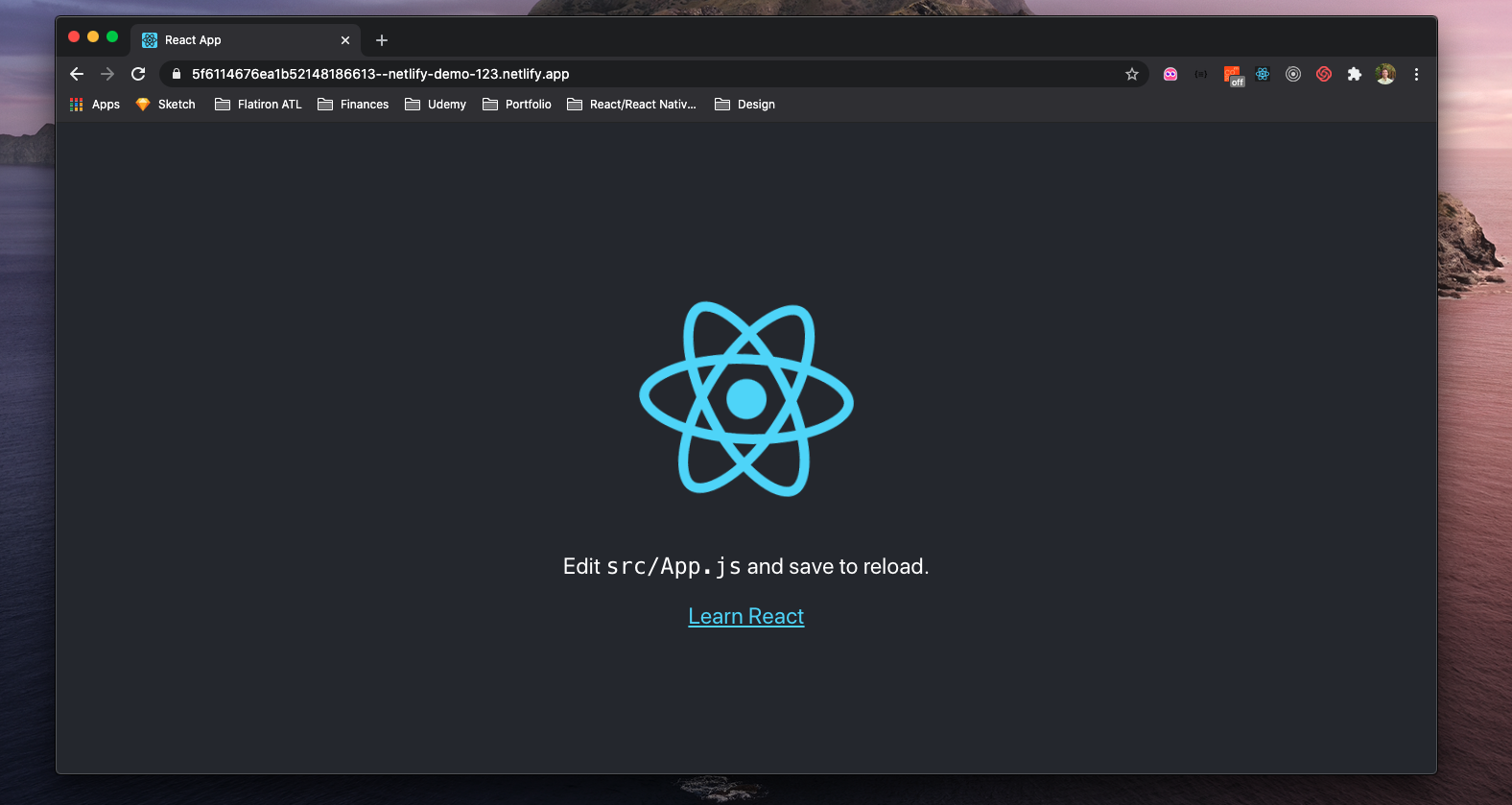
Task: Click the 'Edit src/App.js' text
Action: 651,566
